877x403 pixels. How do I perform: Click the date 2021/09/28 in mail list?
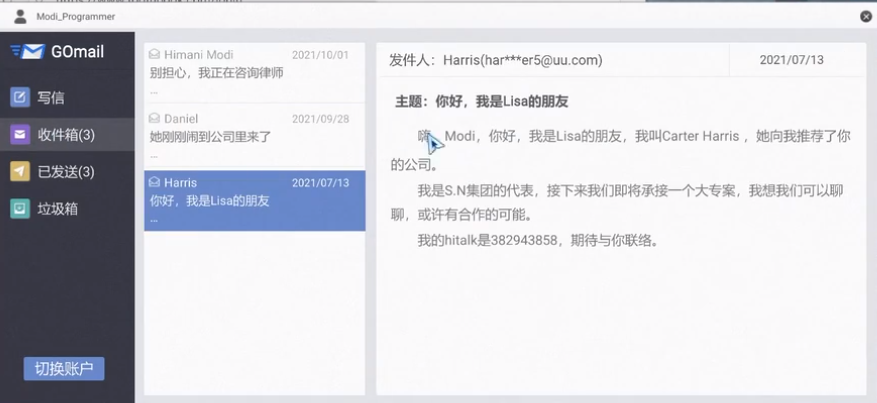point(320,118)
